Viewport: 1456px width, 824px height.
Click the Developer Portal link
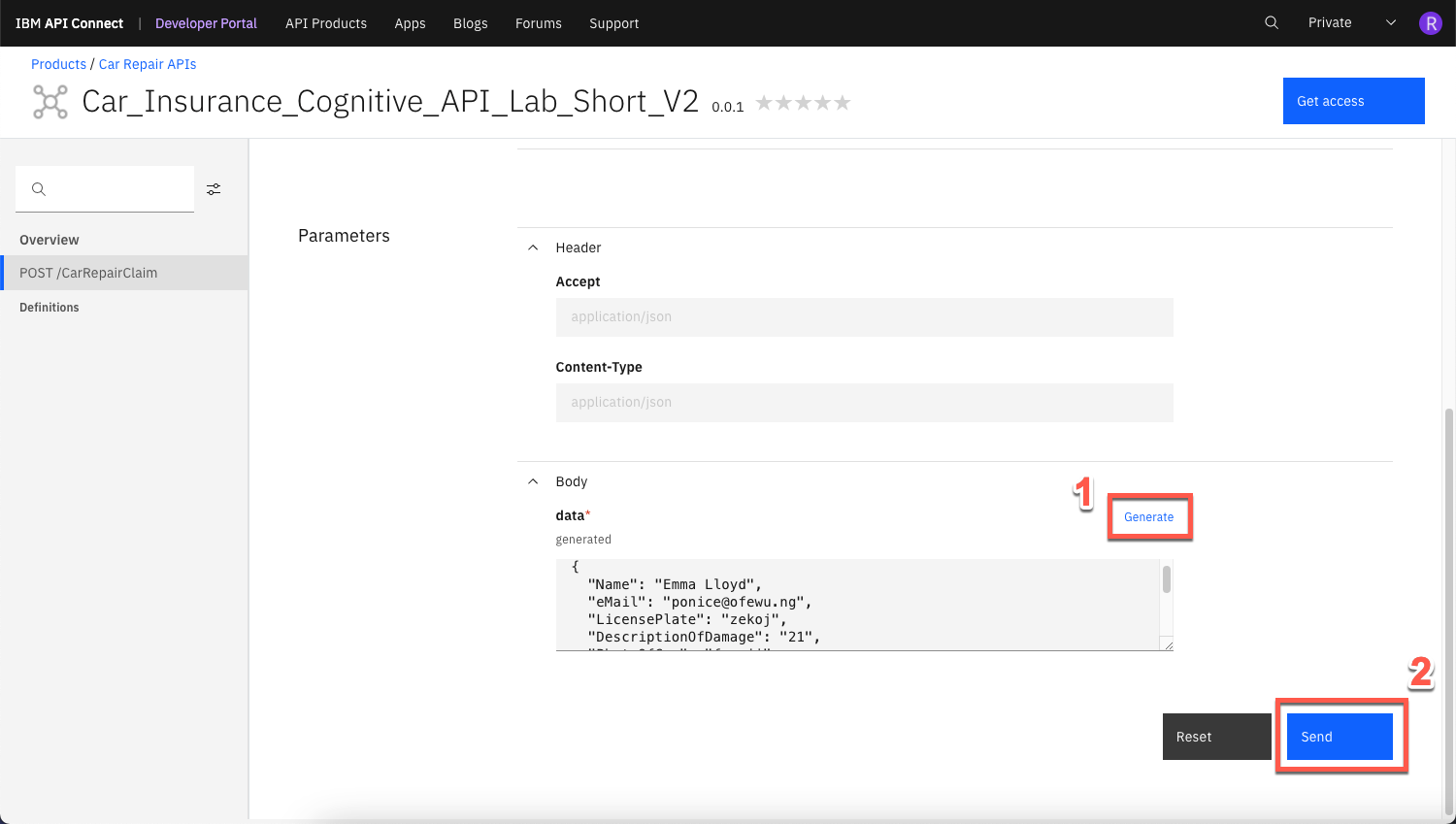coord(206,23)
